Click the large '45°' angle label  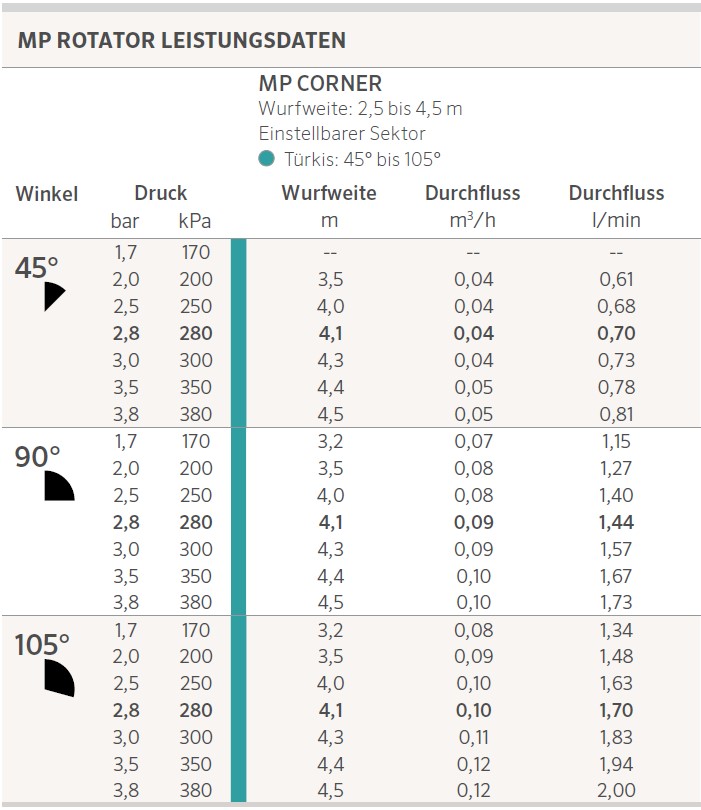tap(37, 268)
